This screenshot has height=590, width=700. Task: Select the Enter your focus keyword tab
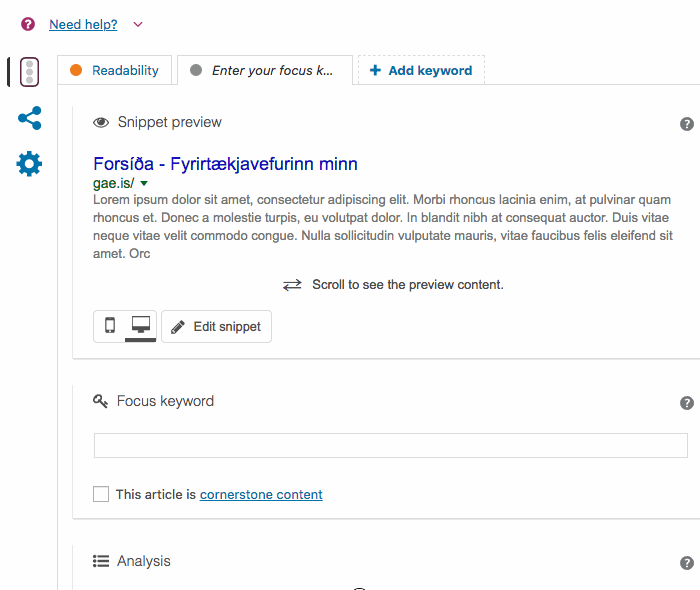pyautogui.click(x=264, y=70)
